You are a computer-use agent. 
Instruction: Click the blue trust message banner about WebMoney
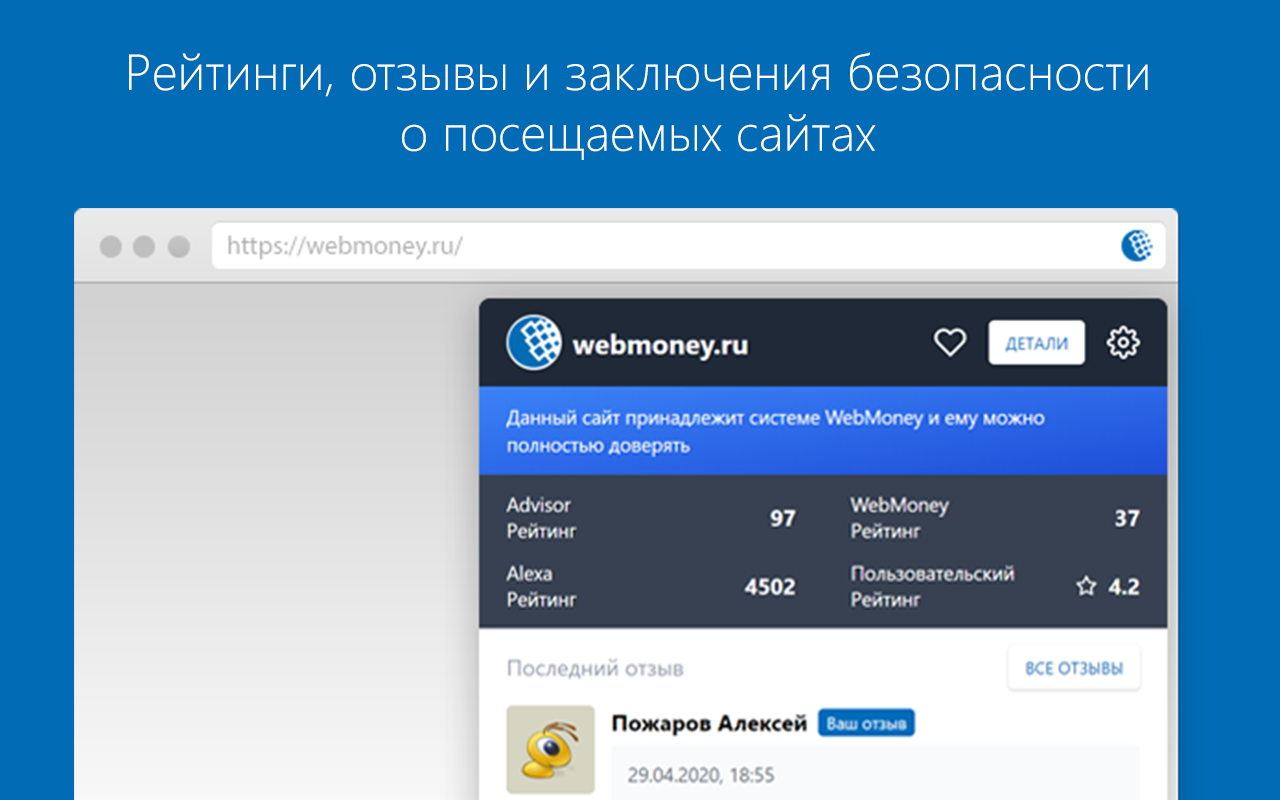[822, 431]
